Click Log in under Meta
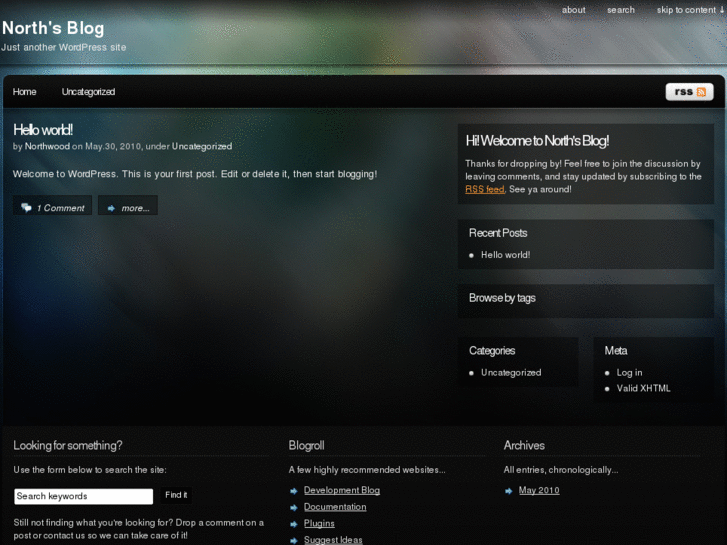Image resolution: width=727 pixels, height=545 pixels. coord(629,372)
